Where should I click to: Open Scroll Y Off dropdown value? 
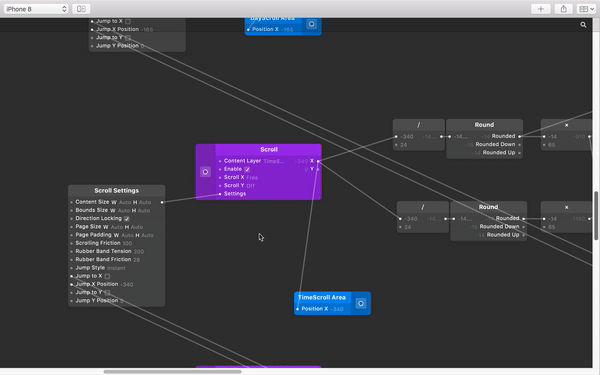coord(251,186)
